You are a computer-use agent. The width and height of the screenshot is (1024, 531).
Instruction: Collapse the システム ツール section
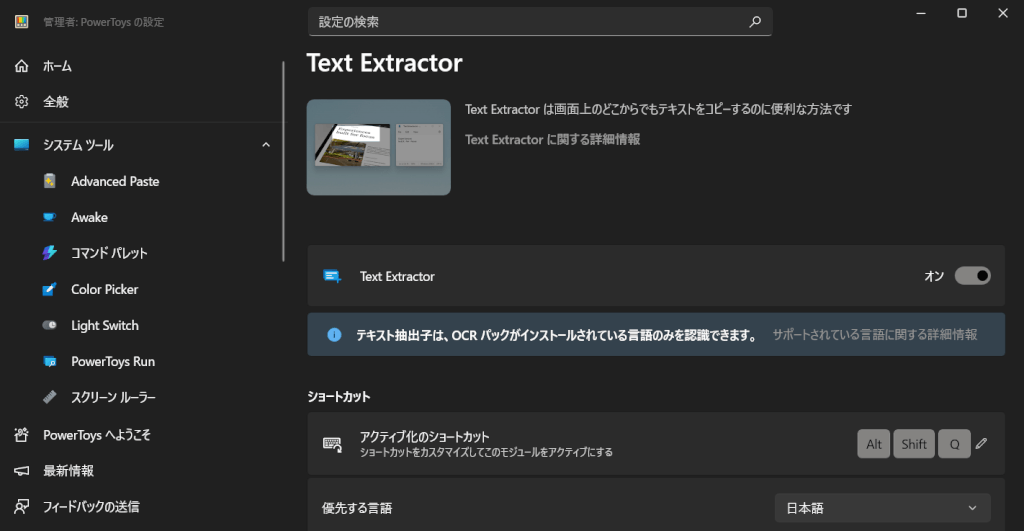point(266,145)
